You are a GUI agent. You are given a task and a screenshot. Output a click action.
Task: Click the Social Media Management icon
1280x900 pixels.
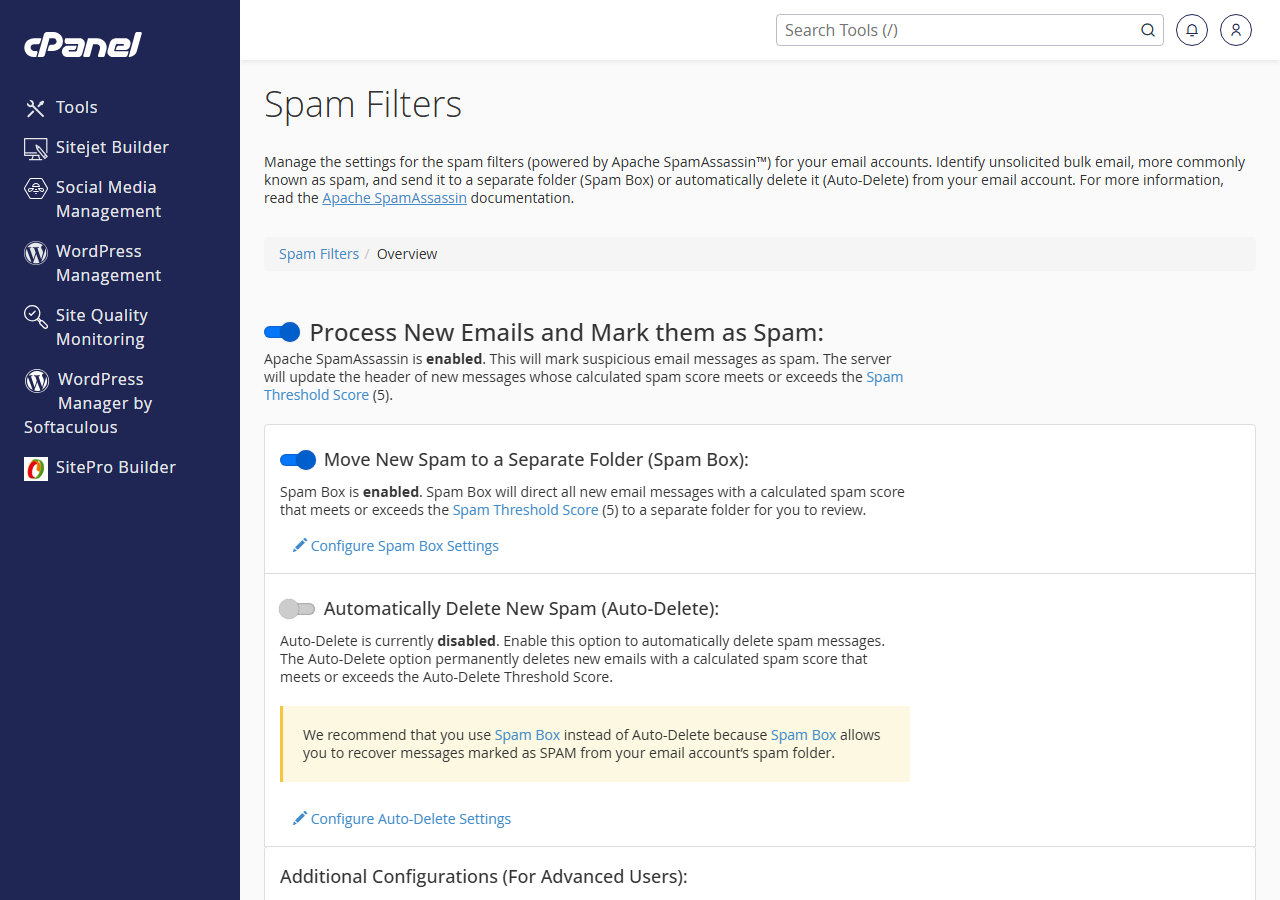36,188
